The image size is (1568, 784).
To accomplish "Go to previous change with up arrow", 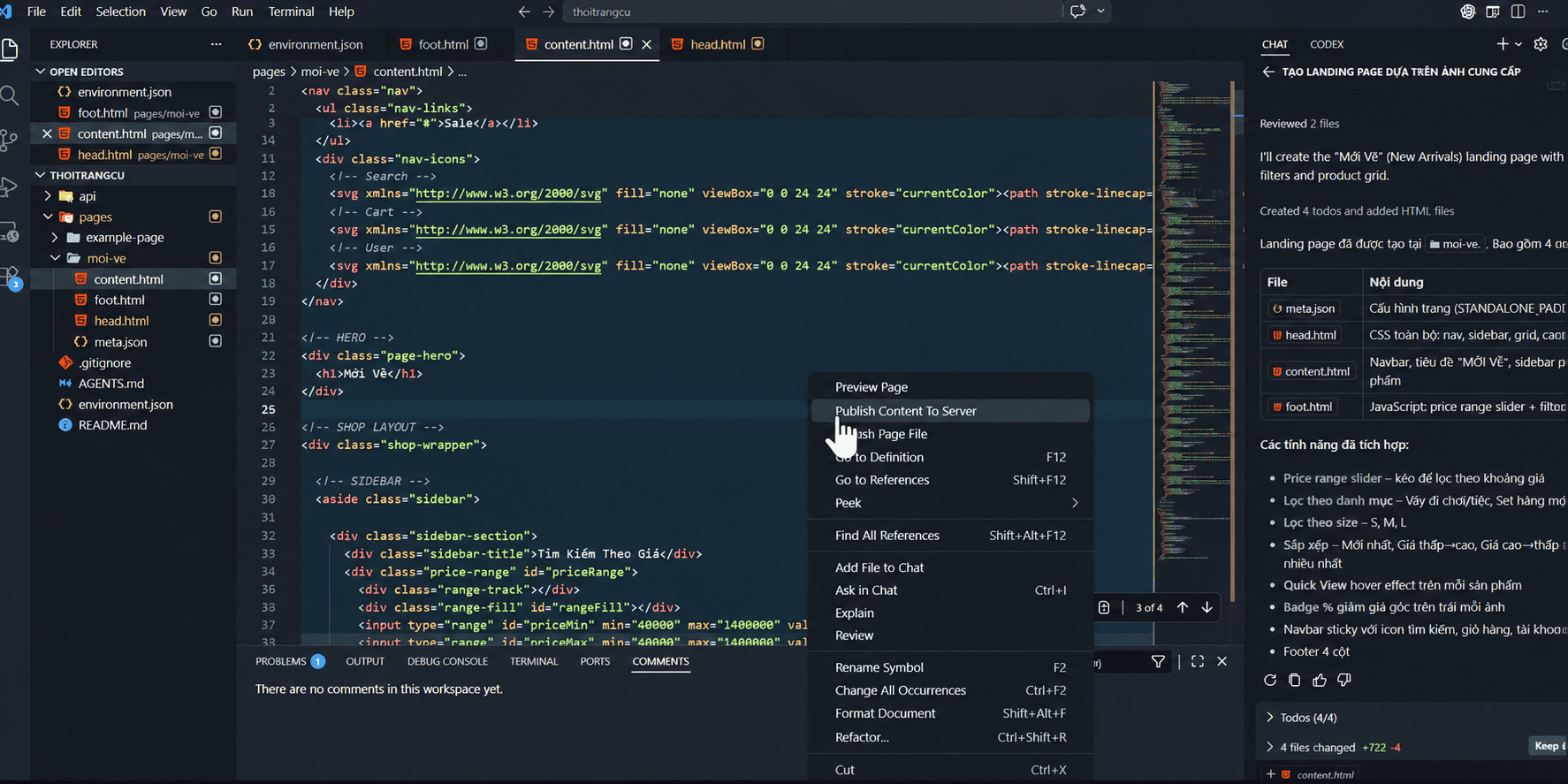I will (x=1183, y=607).
